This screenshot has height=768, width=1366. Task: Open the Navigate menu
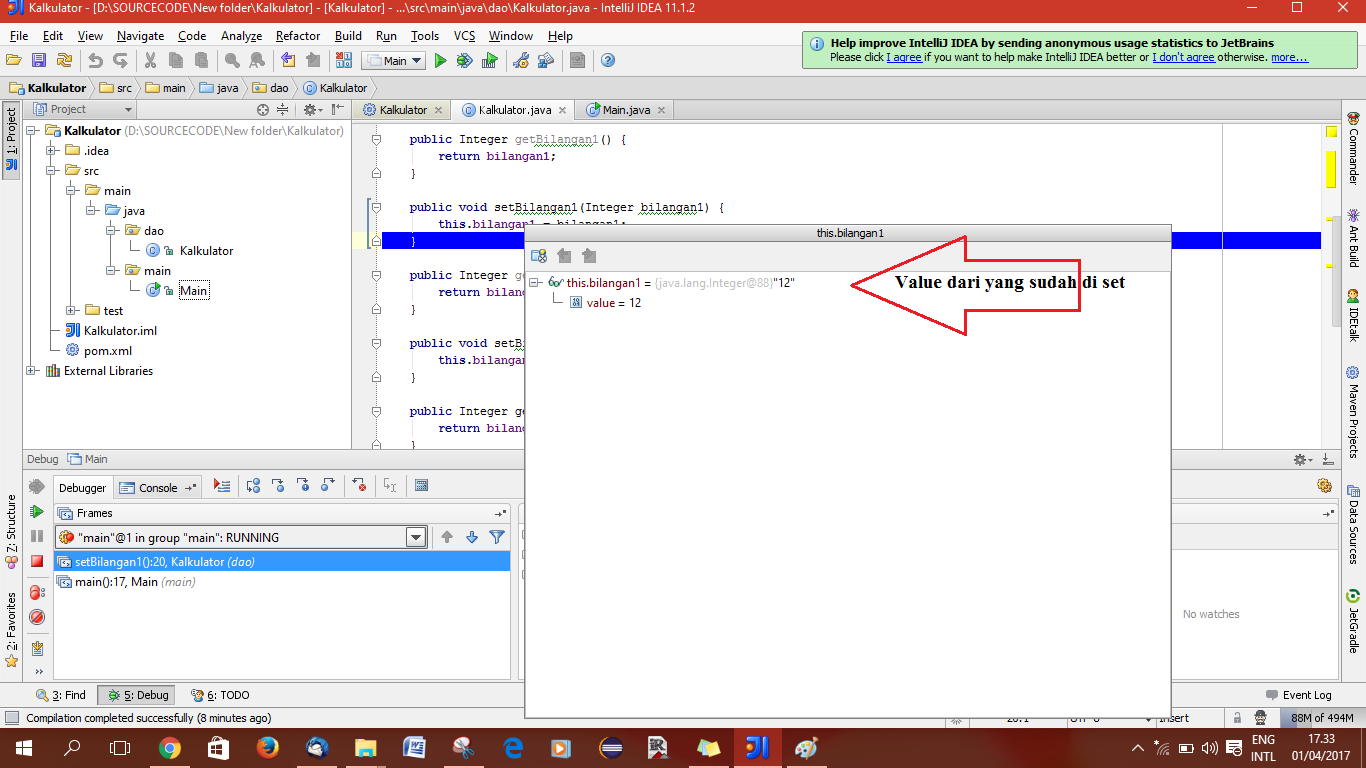click(140, 36)
